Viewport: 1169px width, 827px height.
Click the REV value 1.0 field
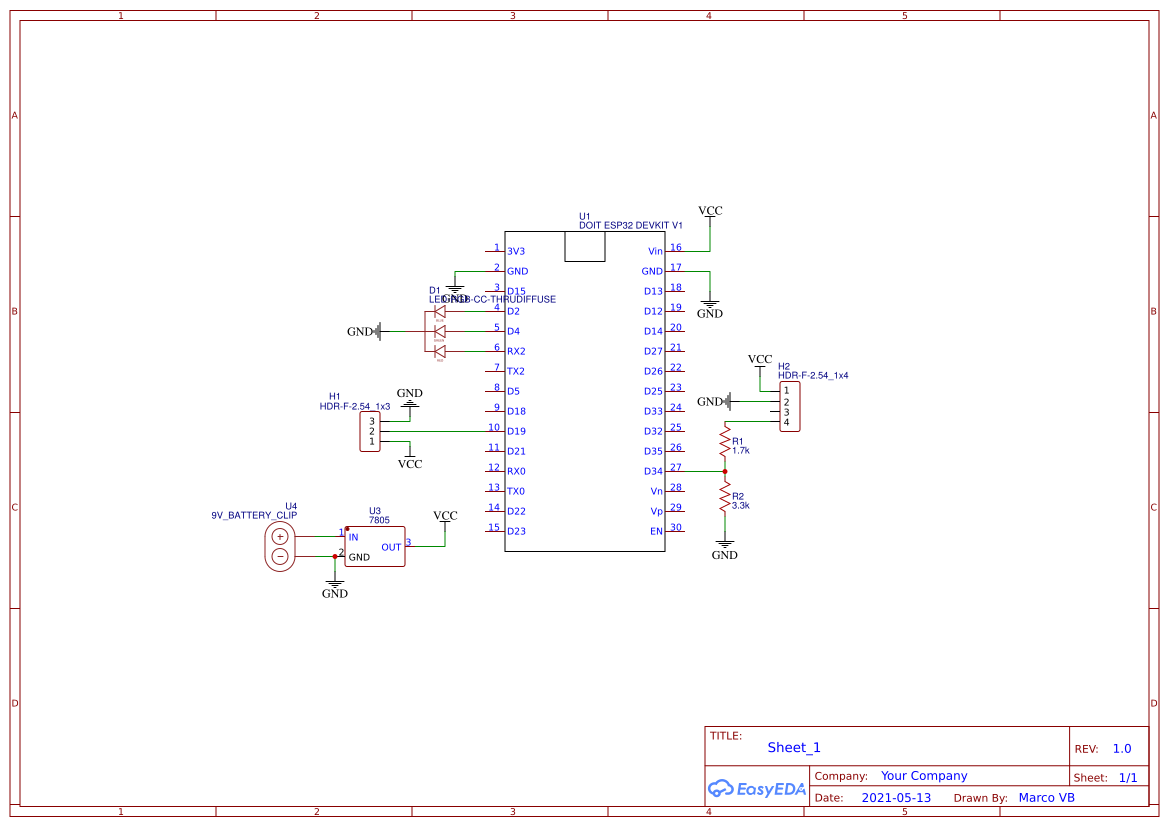(x=1121, y=748)
